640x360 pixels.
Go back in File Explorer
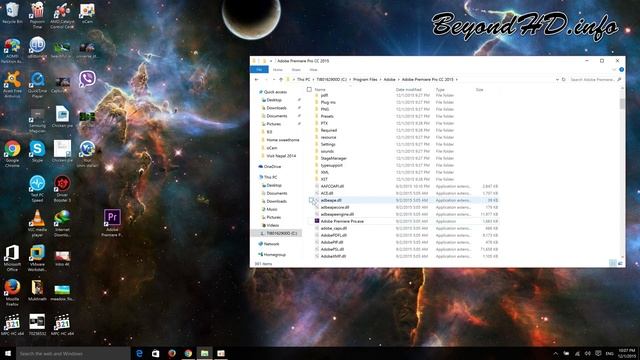click(257, 80)
